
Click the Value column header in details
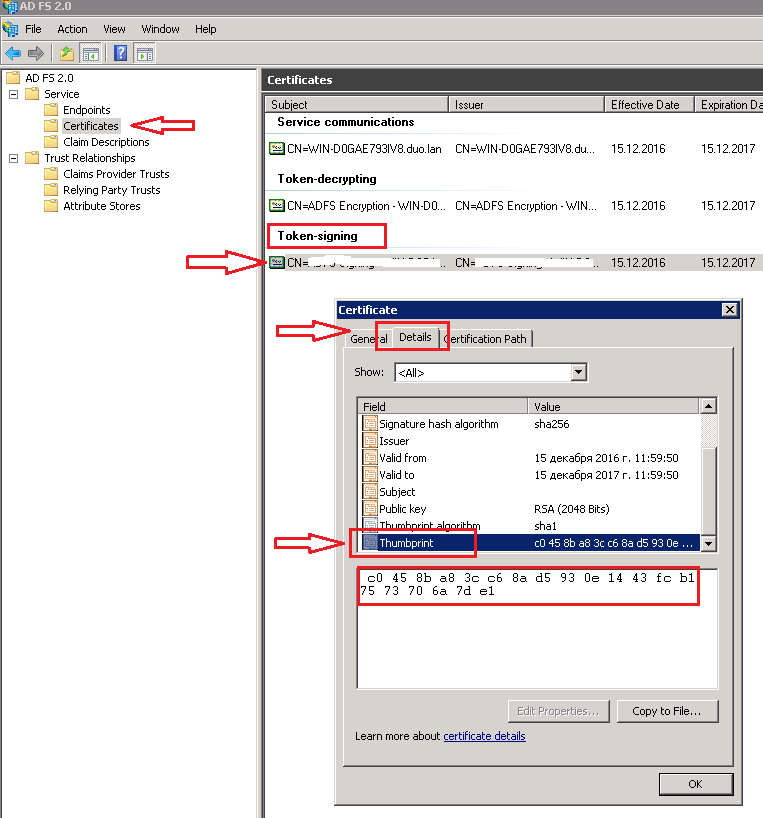pos(614,406)
